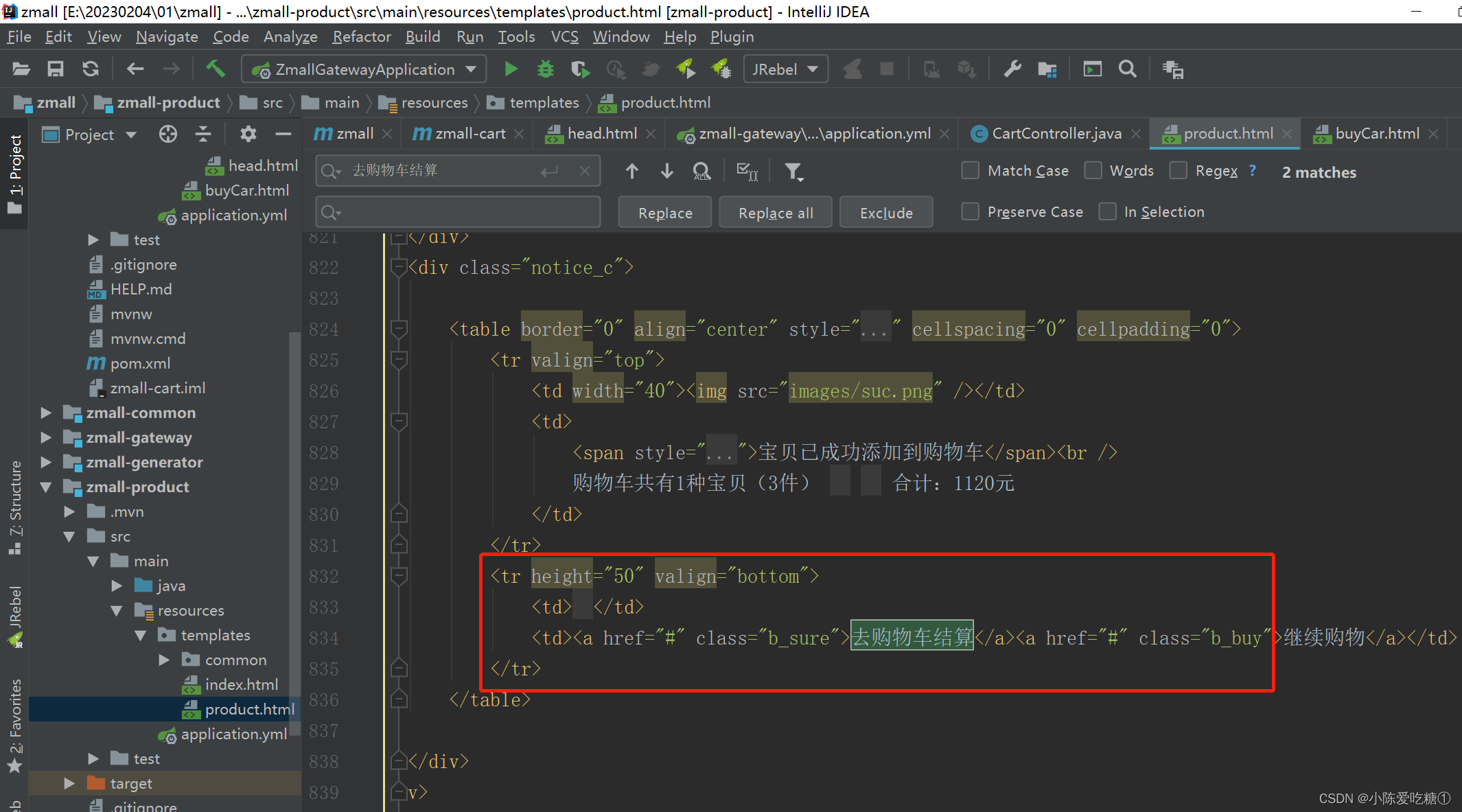Click the Exclude button

(885, 213)
